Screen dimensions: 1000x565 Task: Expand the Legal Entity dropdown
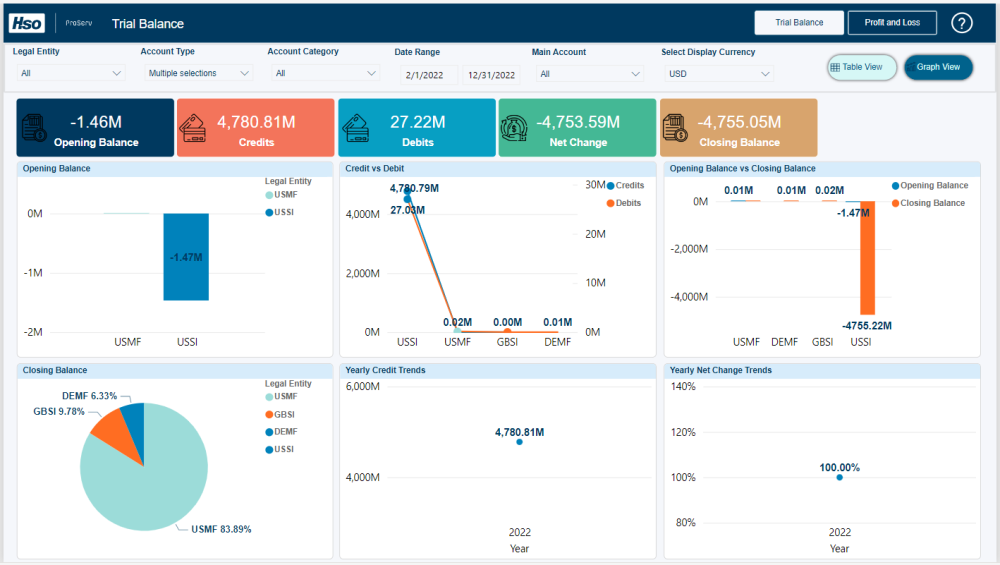pyautogui.click(x=70, y=73)
